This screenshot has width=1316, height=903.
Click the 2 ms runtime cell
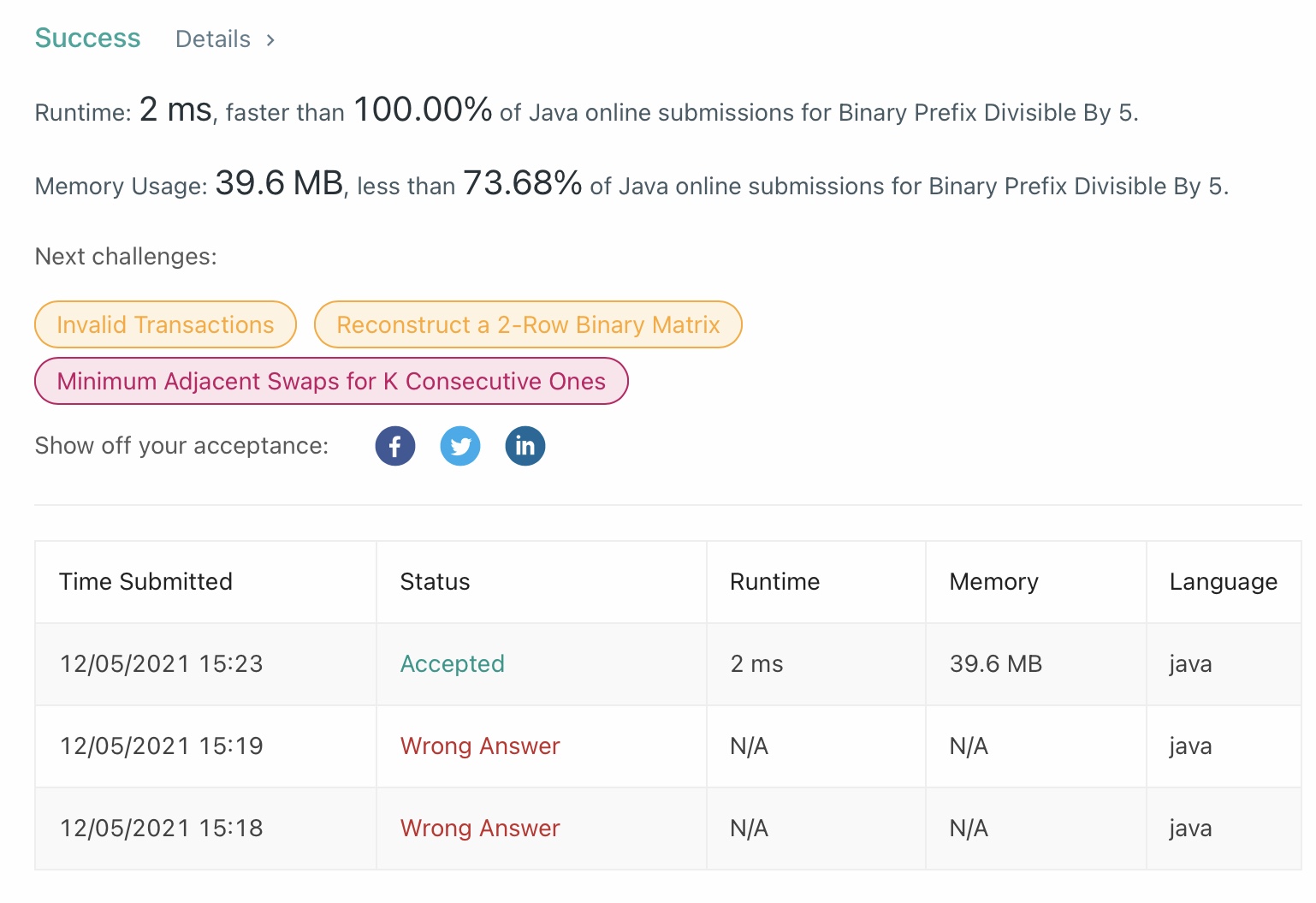(x=756, y=664)
